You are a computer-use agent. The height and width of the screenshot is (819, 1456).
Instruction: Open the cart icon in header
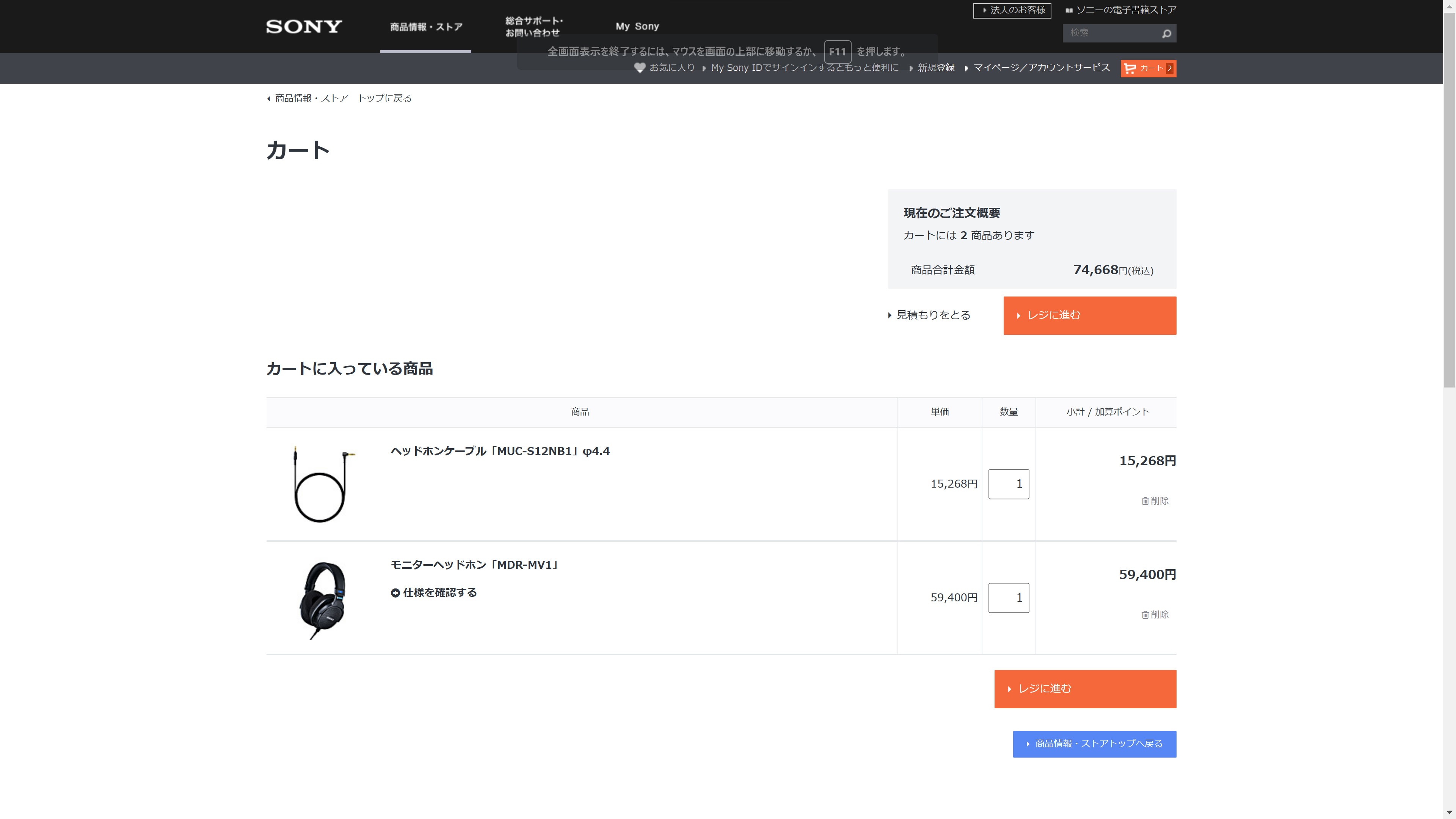coord(1148,68)
